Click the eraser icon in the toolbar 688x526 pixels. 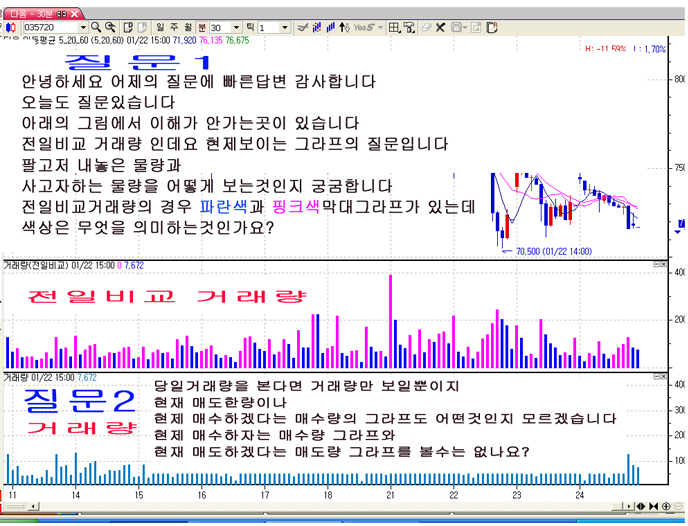click(x=427, y=27)
